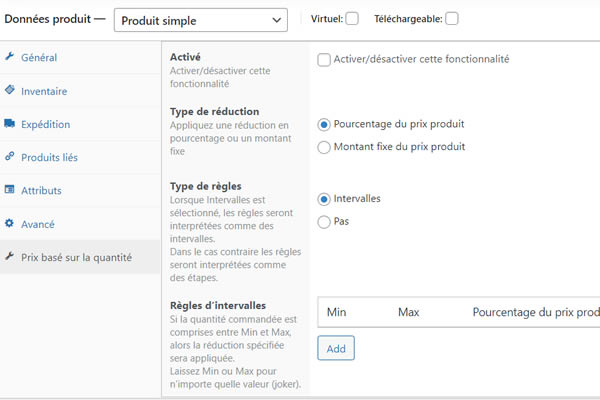Click the Produits liés link icon
Screen dimensions: 600x400
coord(10,157)
